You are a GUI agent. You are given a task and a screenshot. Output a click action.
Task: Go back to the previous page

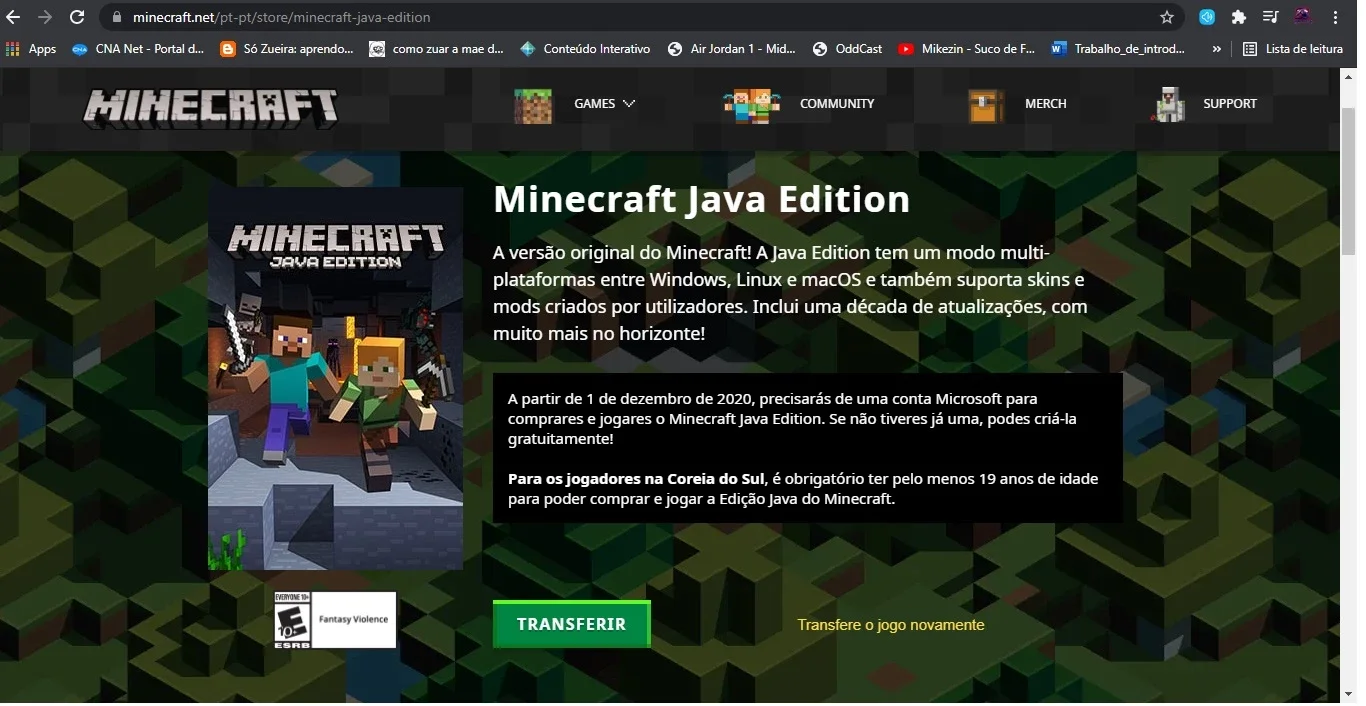click(x=14, y=17)
